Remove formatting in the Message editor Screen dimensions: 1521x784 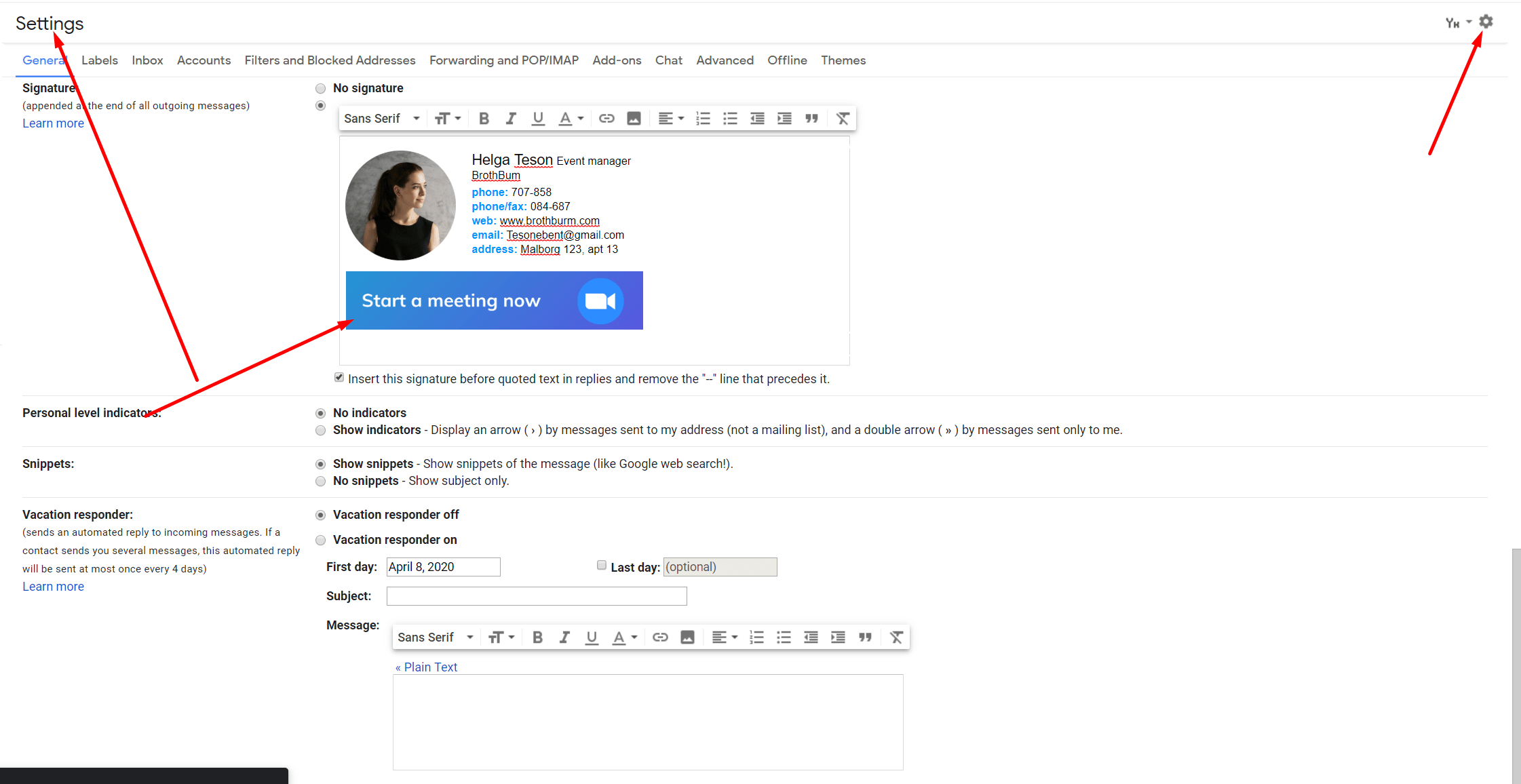(896, 637)
